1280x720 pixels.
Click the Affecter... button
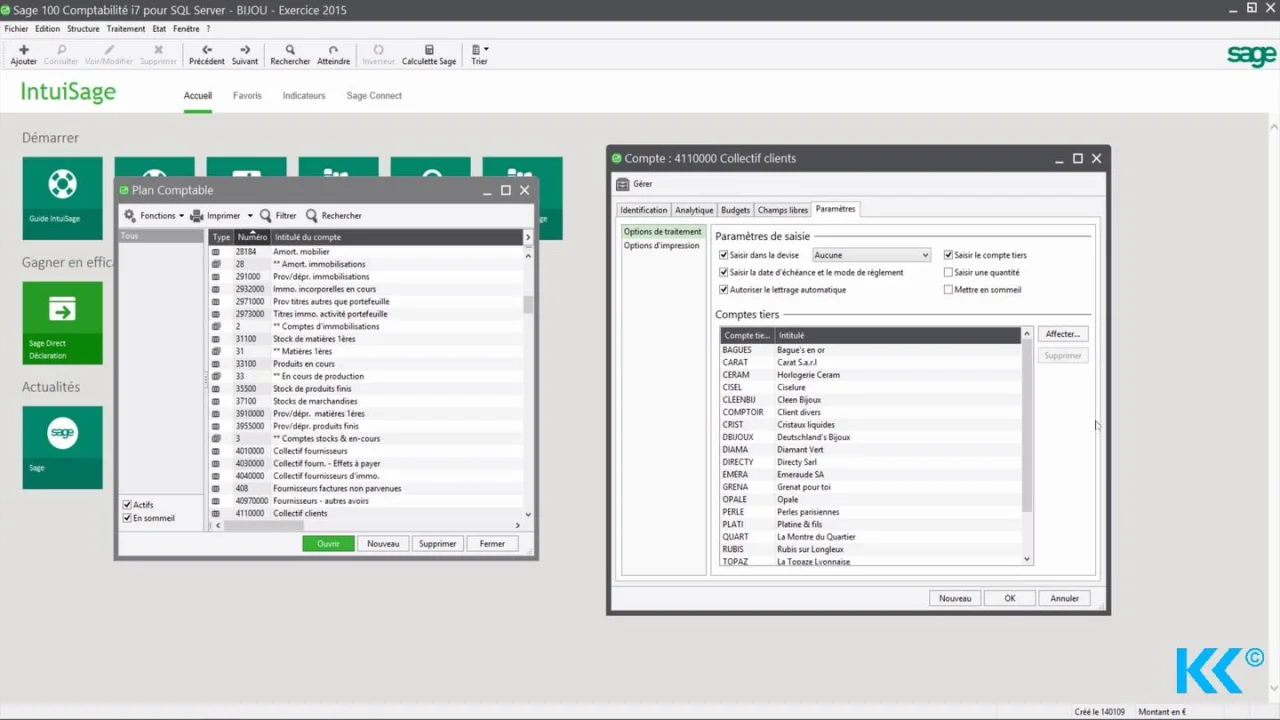pyautogui.click(x=1062, y=334)
